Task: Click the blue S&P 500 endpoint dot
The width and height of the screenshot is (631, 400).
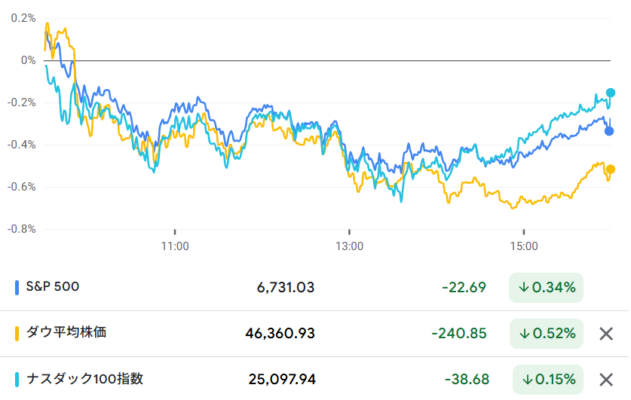Action: click(610, 131)
